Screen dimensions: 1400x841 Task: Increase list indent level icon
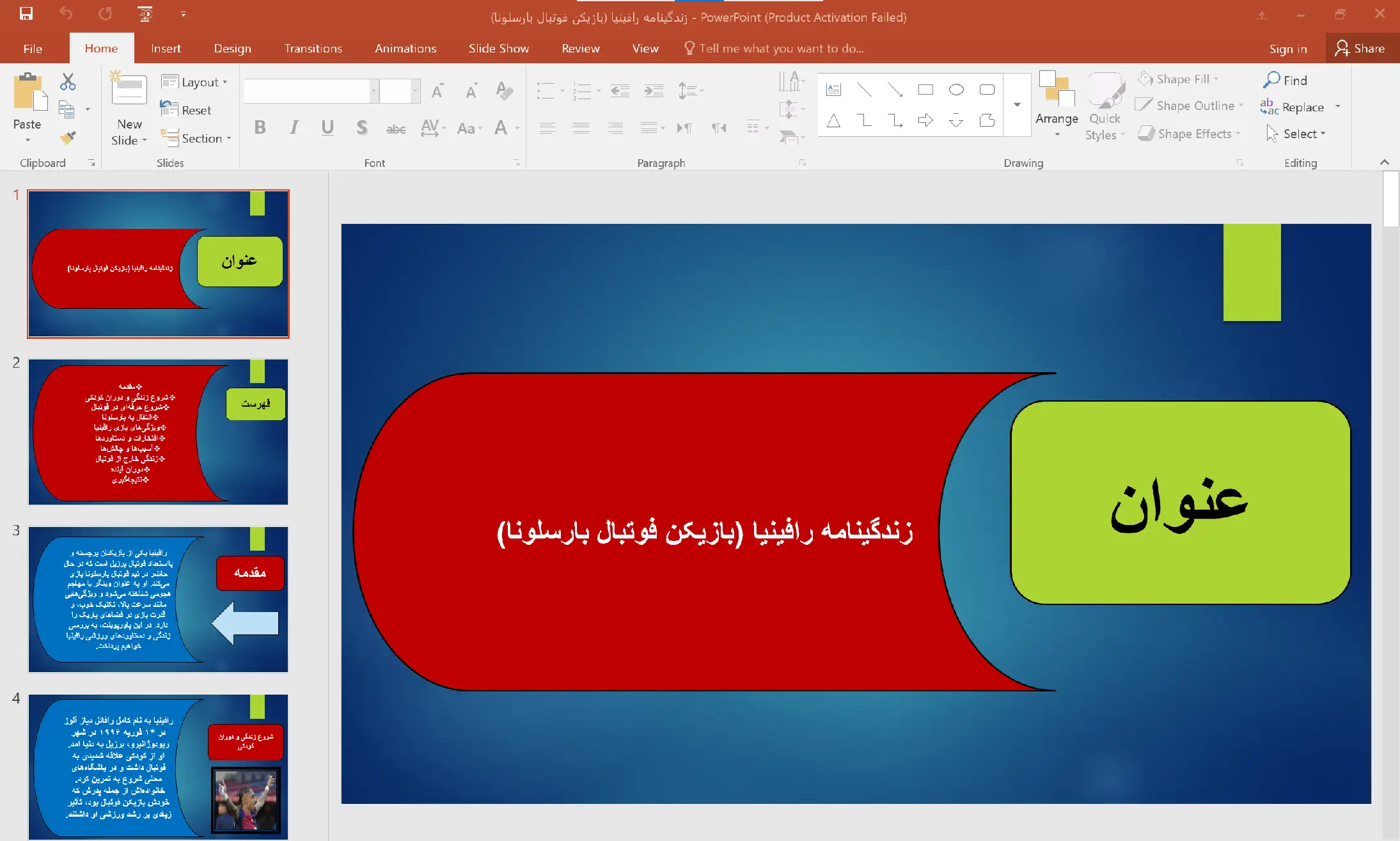coord(654,91)
